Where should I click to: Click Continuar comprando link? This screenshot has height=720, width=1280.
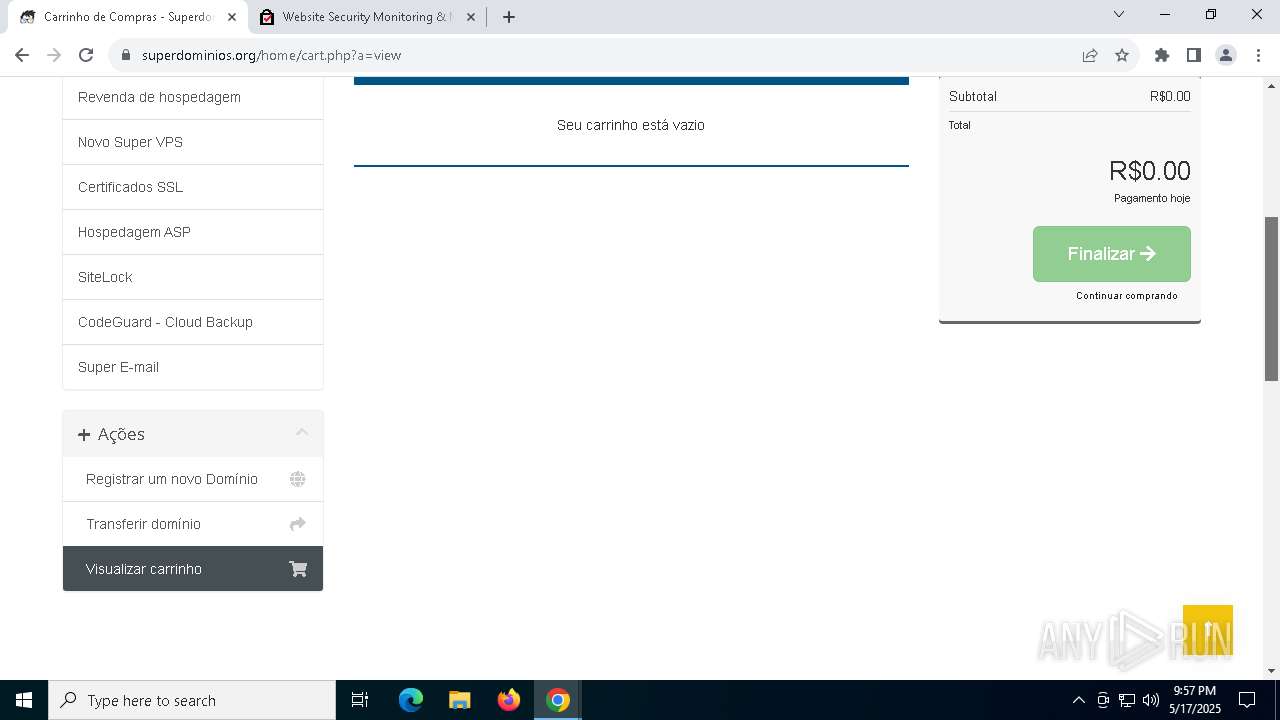1127,296
